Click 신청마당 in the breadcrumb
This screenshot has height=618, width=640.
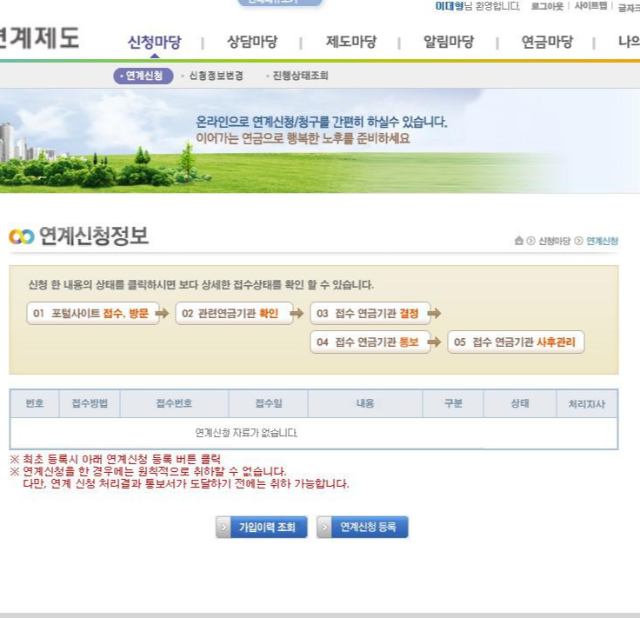[x=554, y=241]
